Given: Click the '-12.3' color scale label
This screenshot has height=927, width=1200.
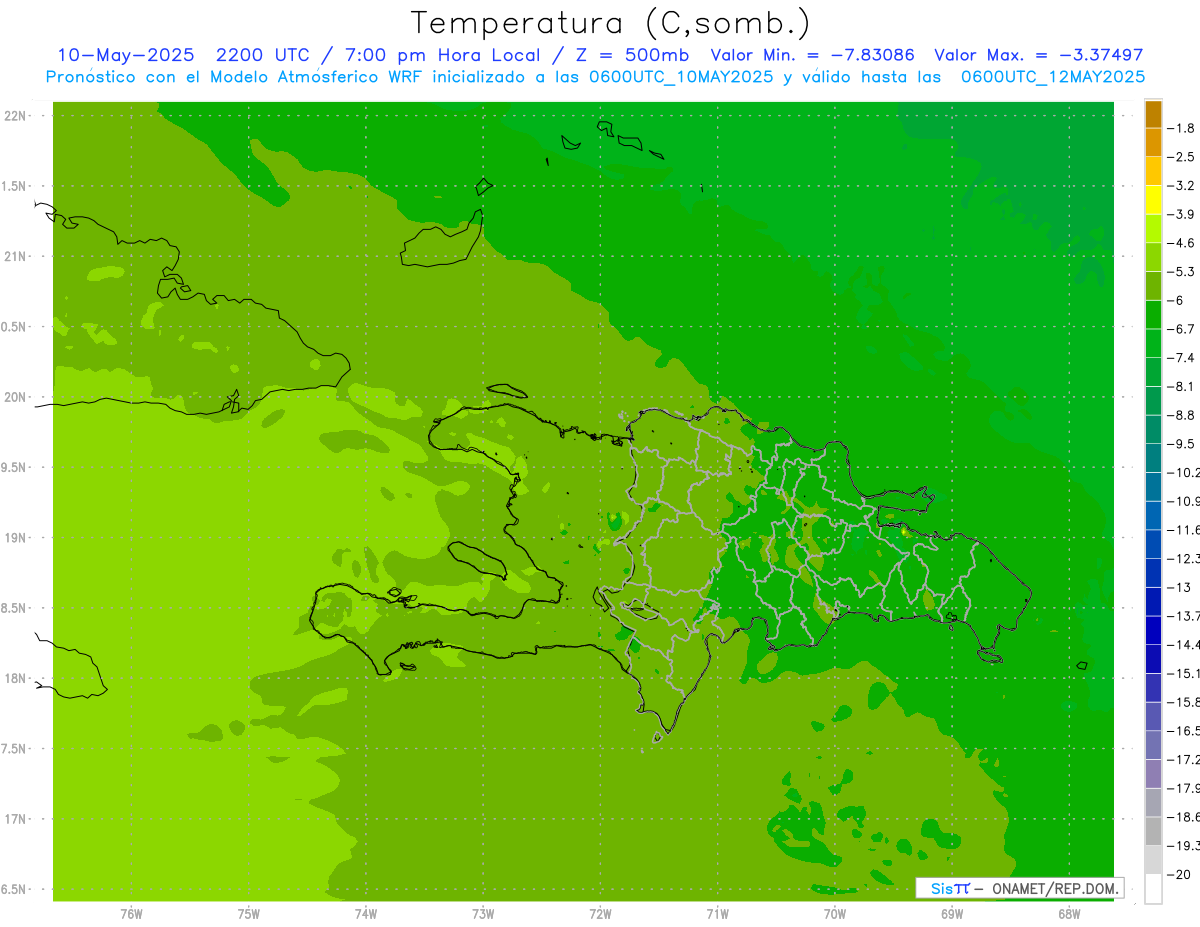Looking at the screenshot, I should 1183,558.
